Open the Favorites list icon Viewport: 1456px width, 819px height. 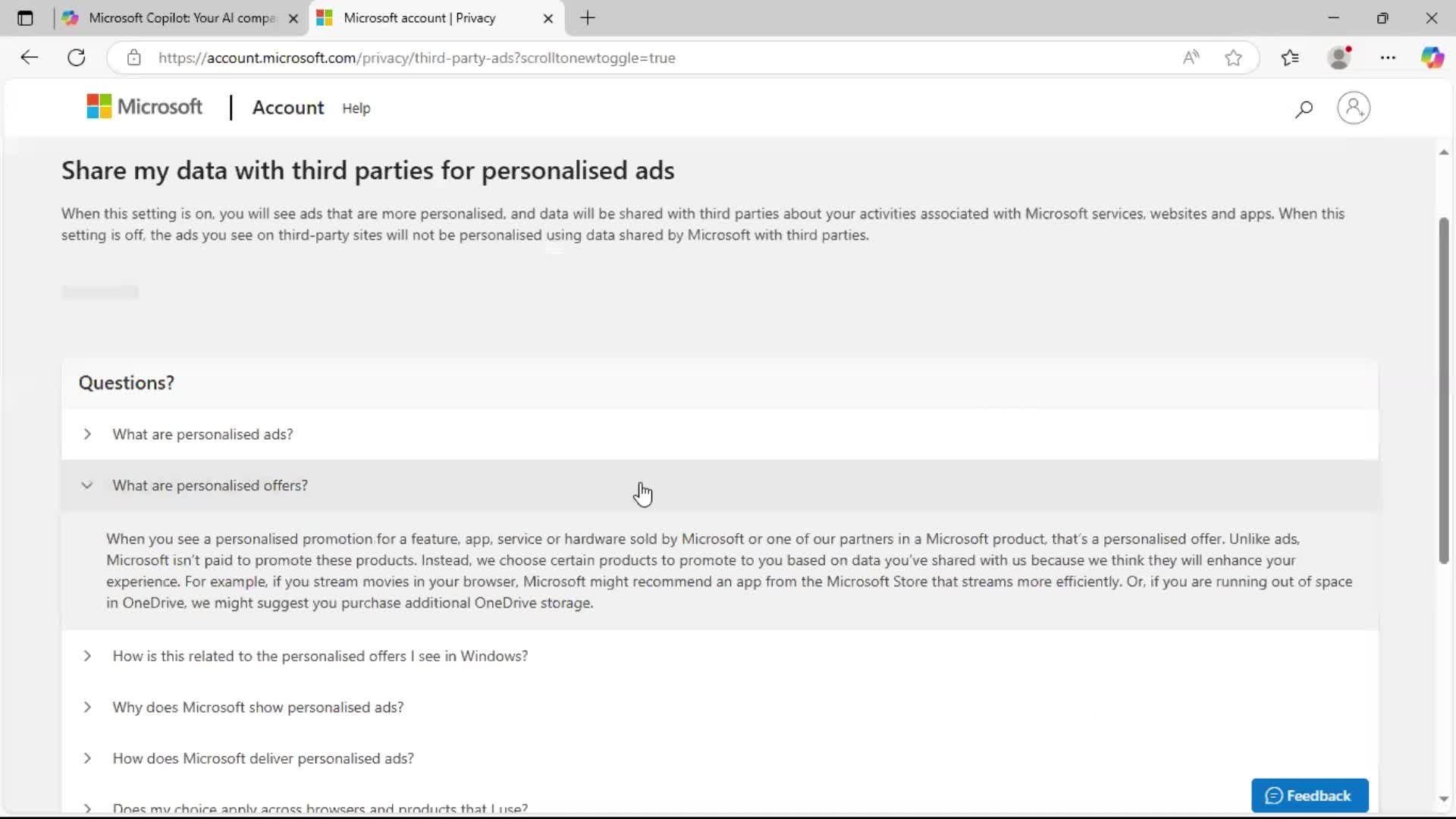point(1290,58)
